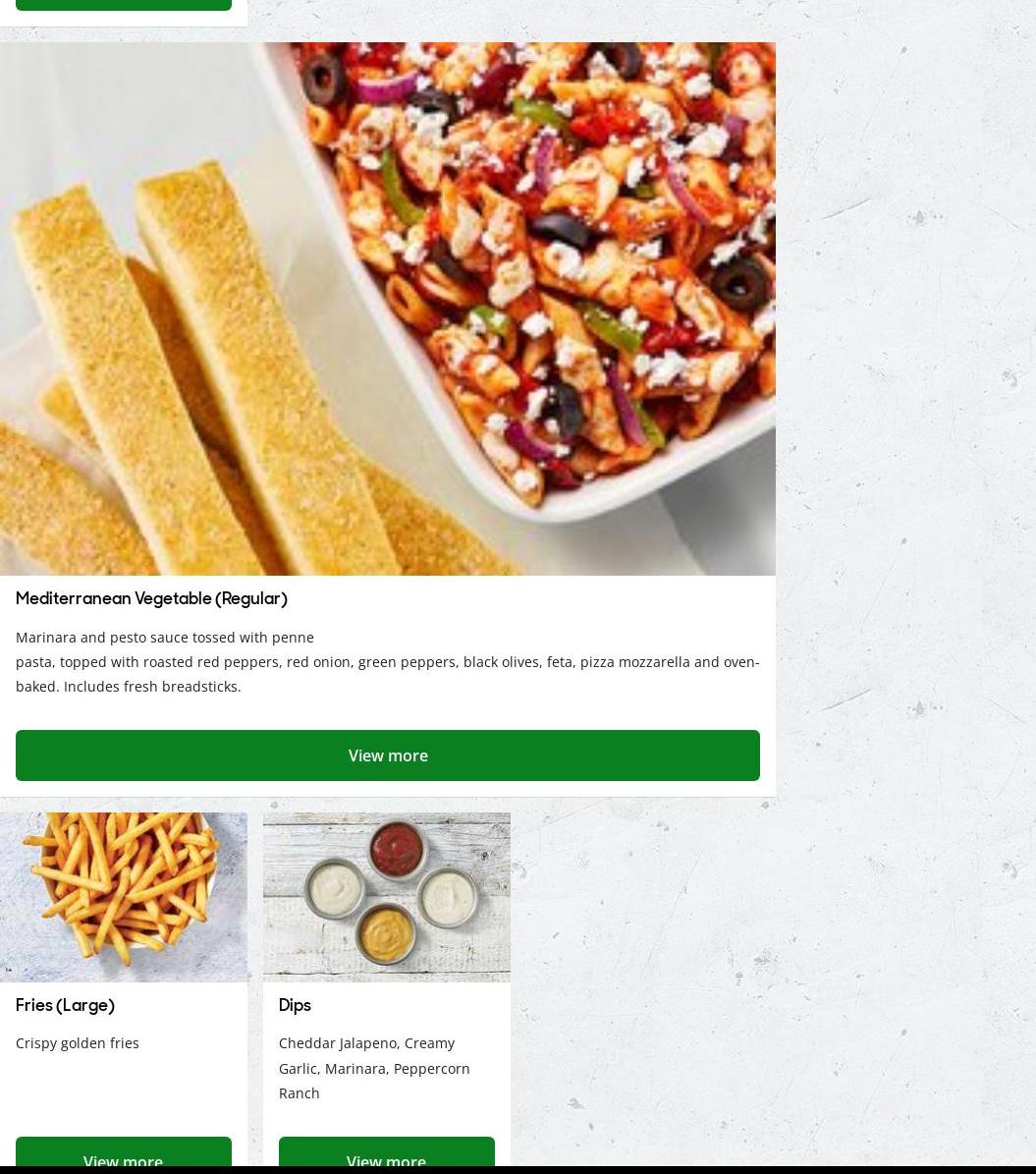Select the Fries (Large) item title
Viewport: 1036px width, 1174px height.
pos(65,1006)
